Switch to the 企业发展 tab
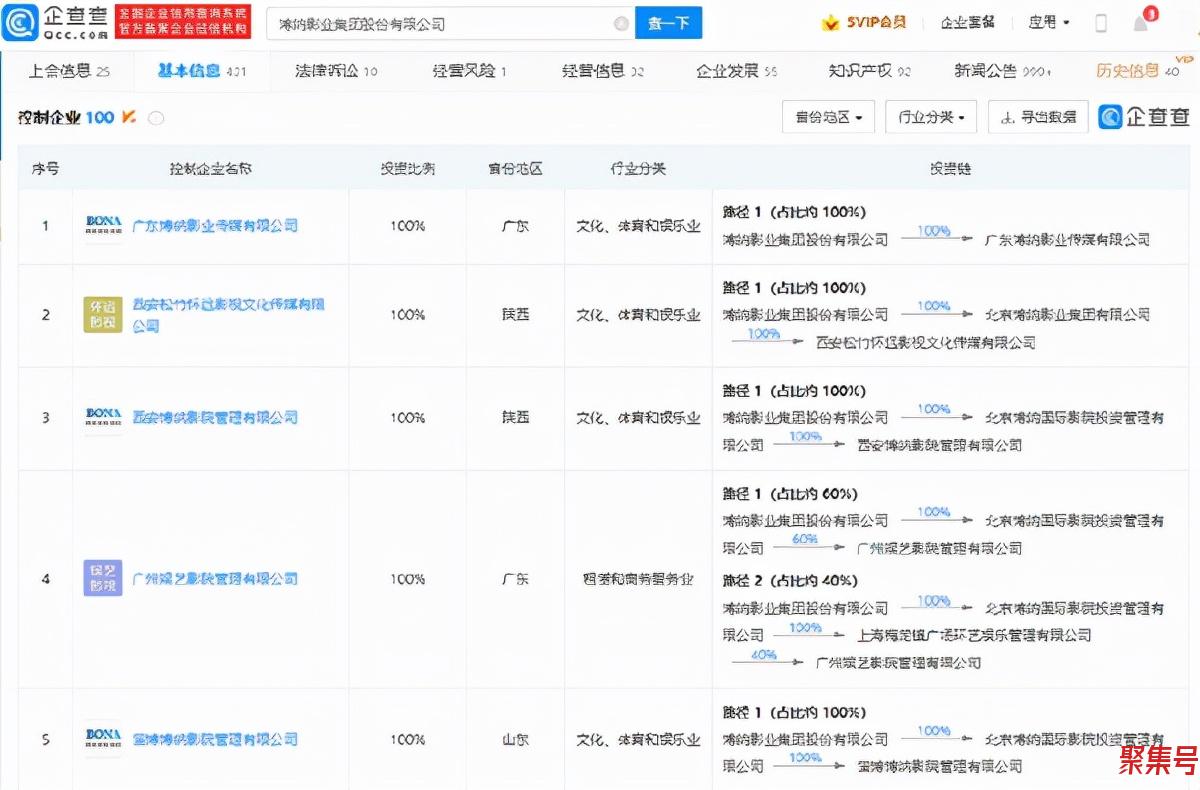Screen dimensions: 1200x790 pyautogui.click(x=737, y=71)
